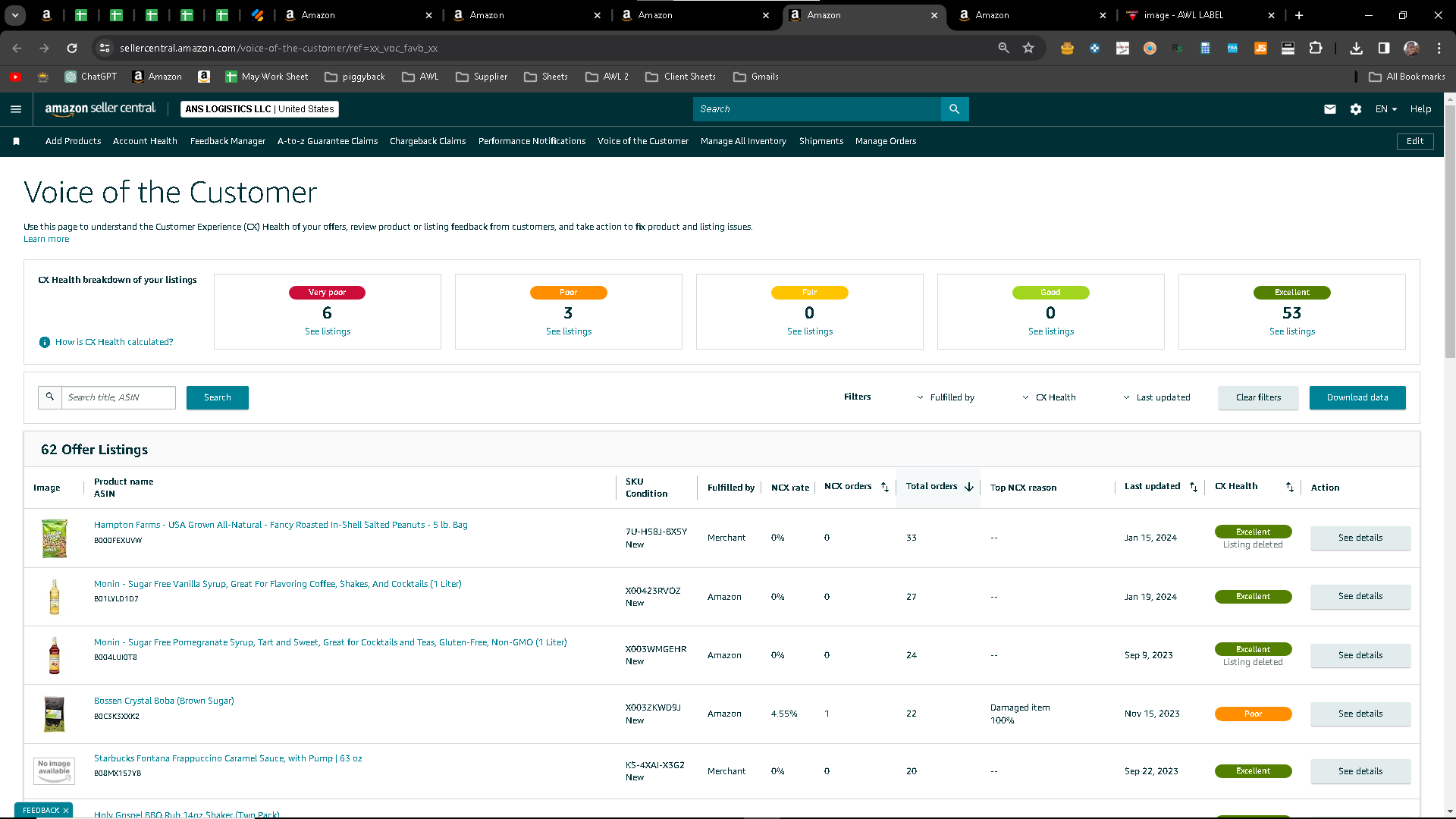
Task: Open the tab search dropdown arrow
Action: [x=15, y=15]
